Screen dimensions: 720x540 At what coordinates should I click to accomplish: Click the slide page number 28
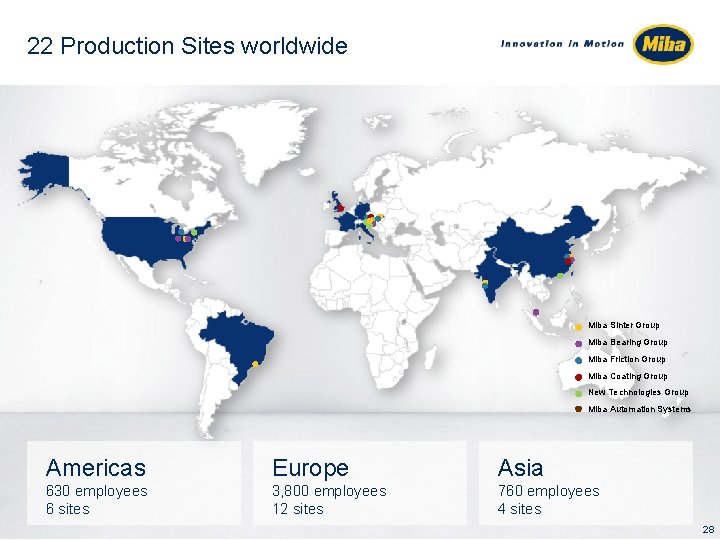709,529
